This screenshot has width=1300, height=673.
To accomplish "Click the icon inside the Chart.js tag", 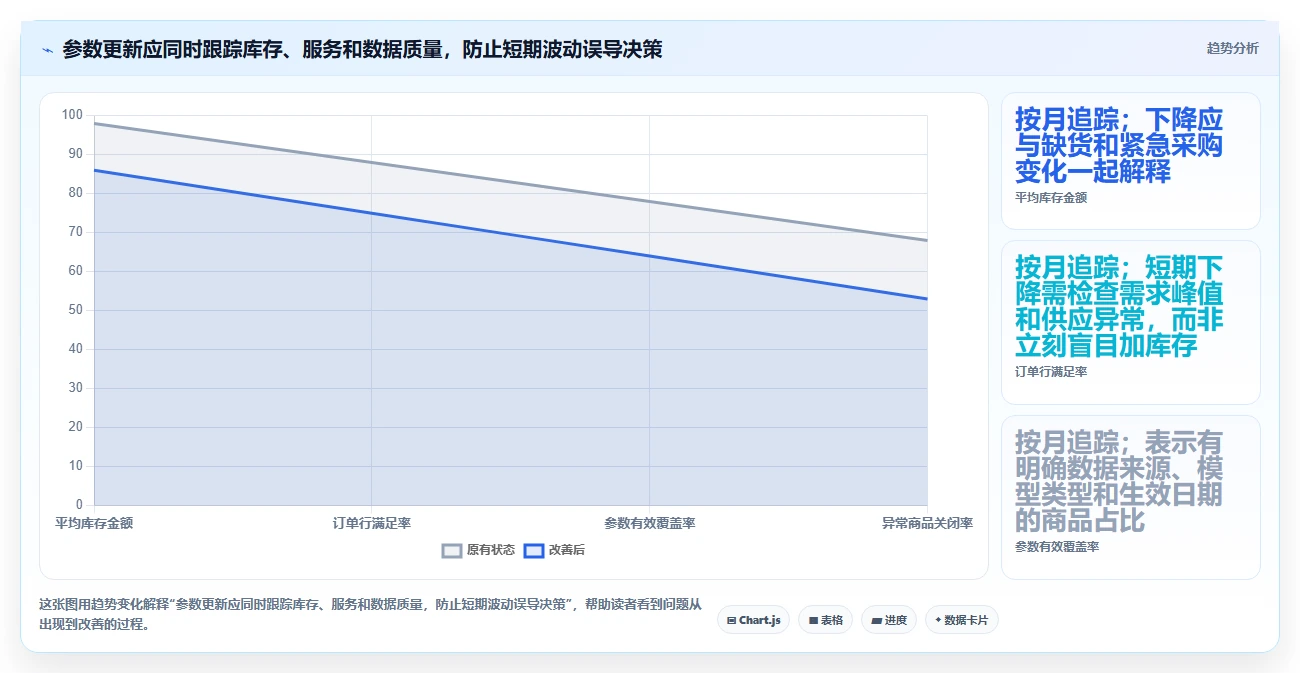I will [732, 620].
